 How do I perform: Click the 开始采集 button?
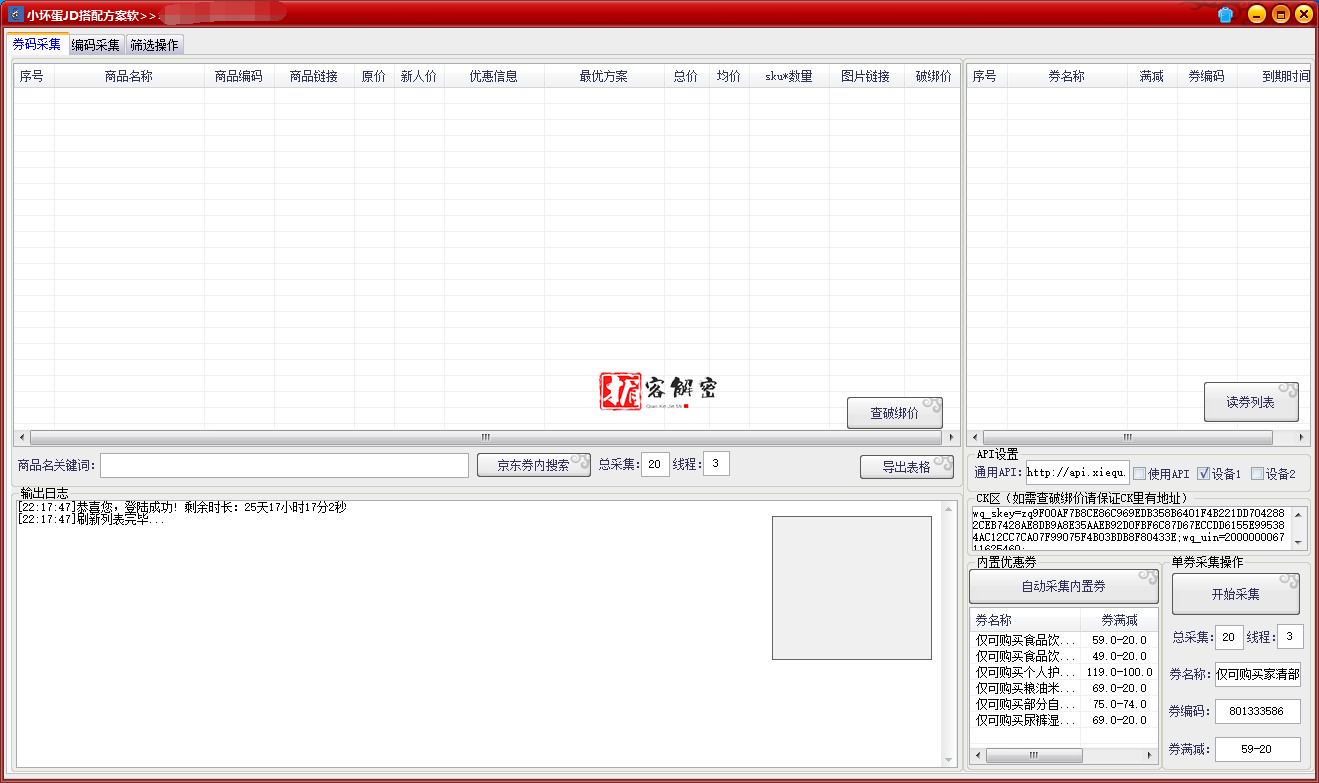coord(1236,594)
